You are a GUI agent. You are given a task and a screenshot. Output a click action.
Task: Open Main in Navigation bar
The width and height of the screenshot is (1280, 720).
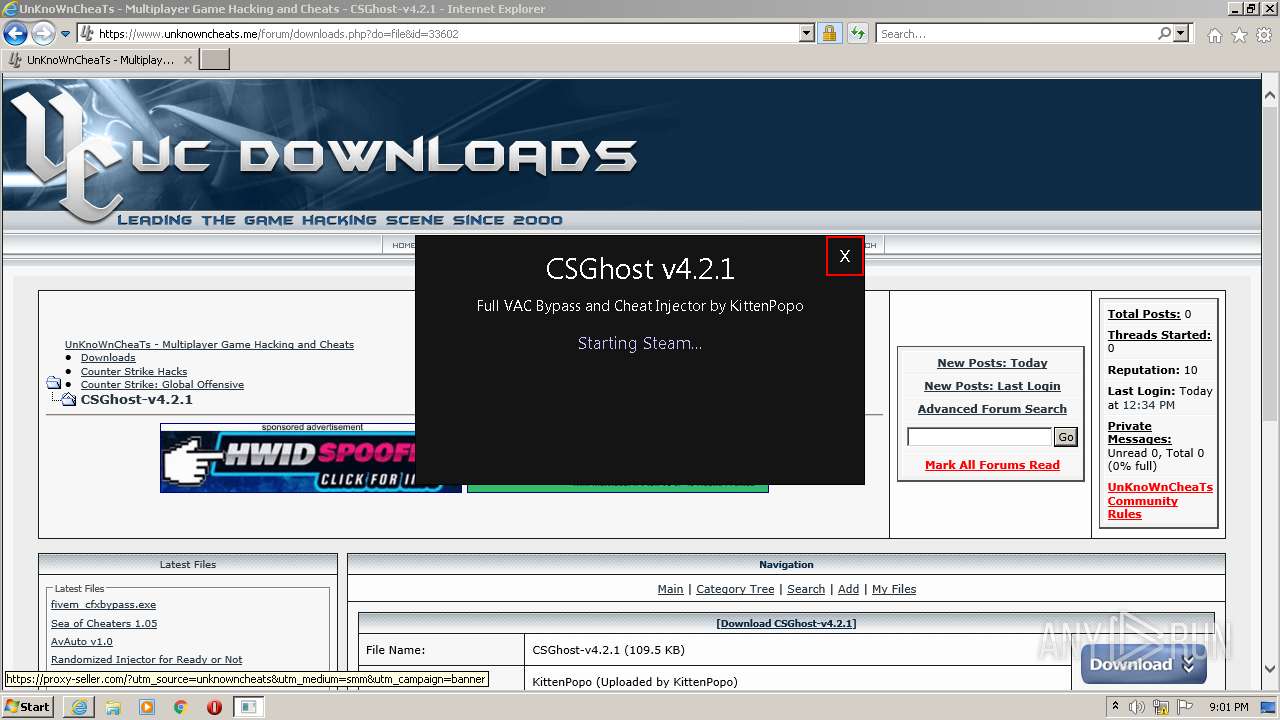[x=670, y=589]
